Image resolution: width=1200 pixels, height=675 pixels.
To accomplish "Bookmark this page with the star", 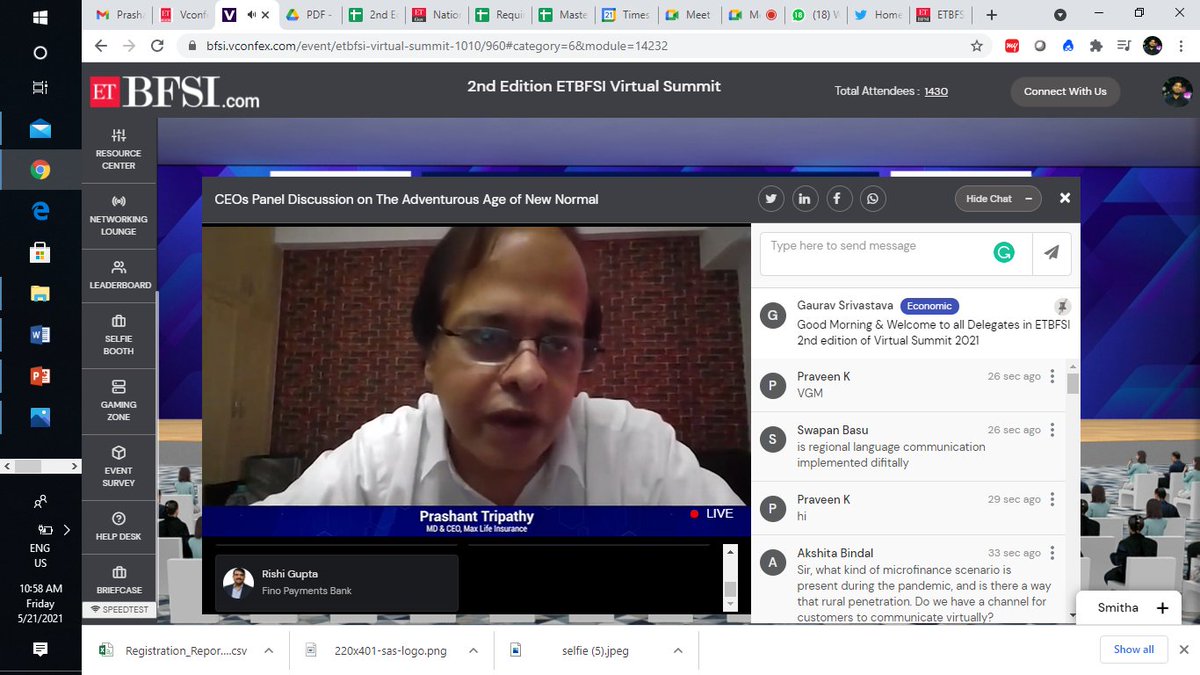I will click(x=976, y=46).
